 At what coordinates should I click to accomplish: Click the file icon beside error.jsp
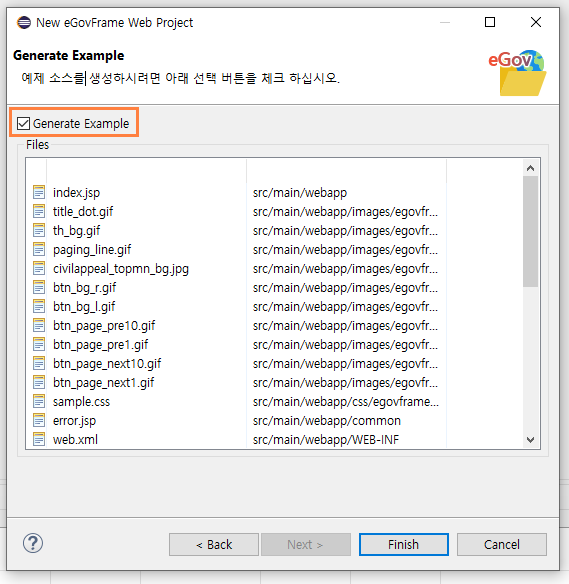[x=39, y=420]
